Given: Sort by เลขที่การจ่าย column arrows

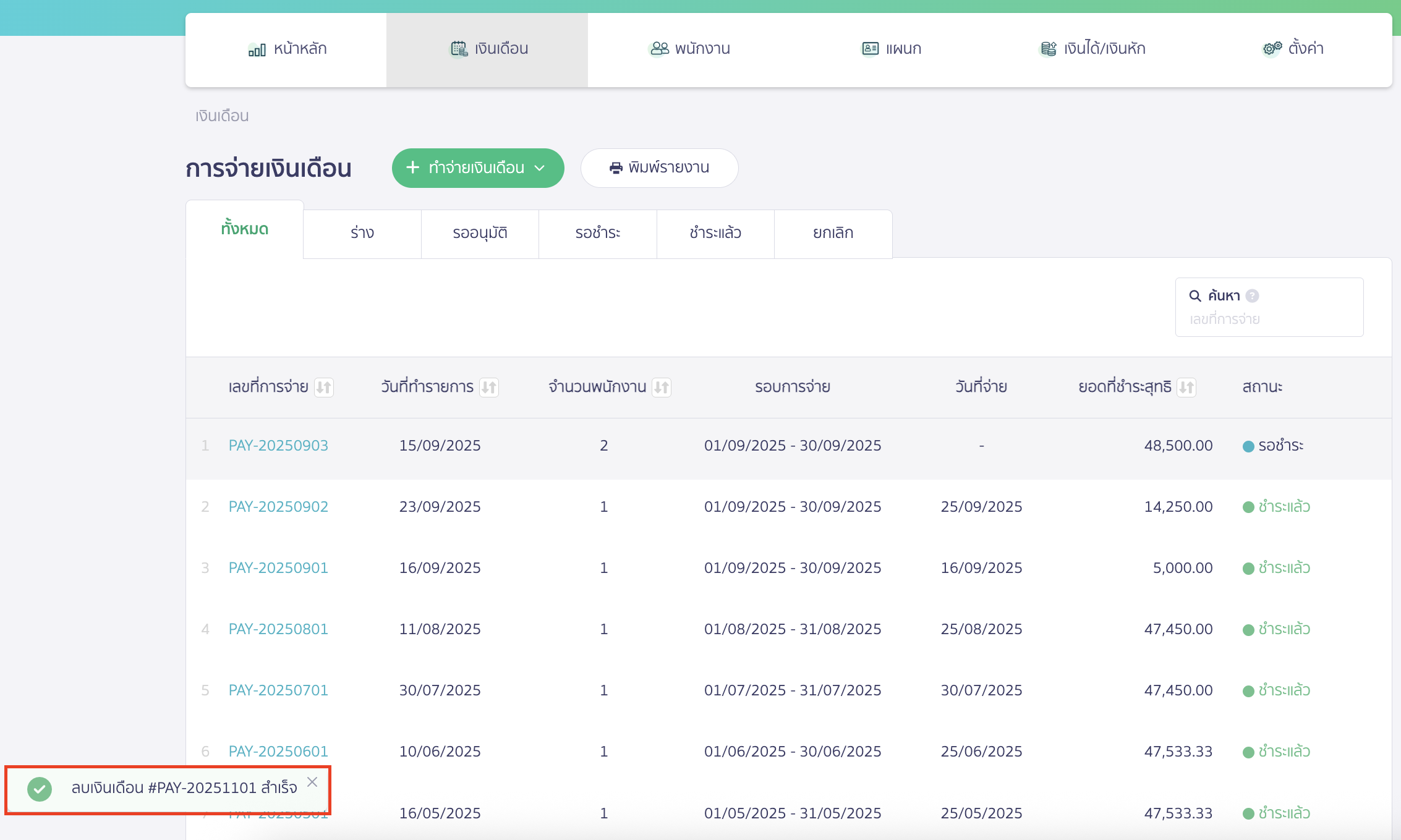Looking at the screenshot, I should pos(323,388).
